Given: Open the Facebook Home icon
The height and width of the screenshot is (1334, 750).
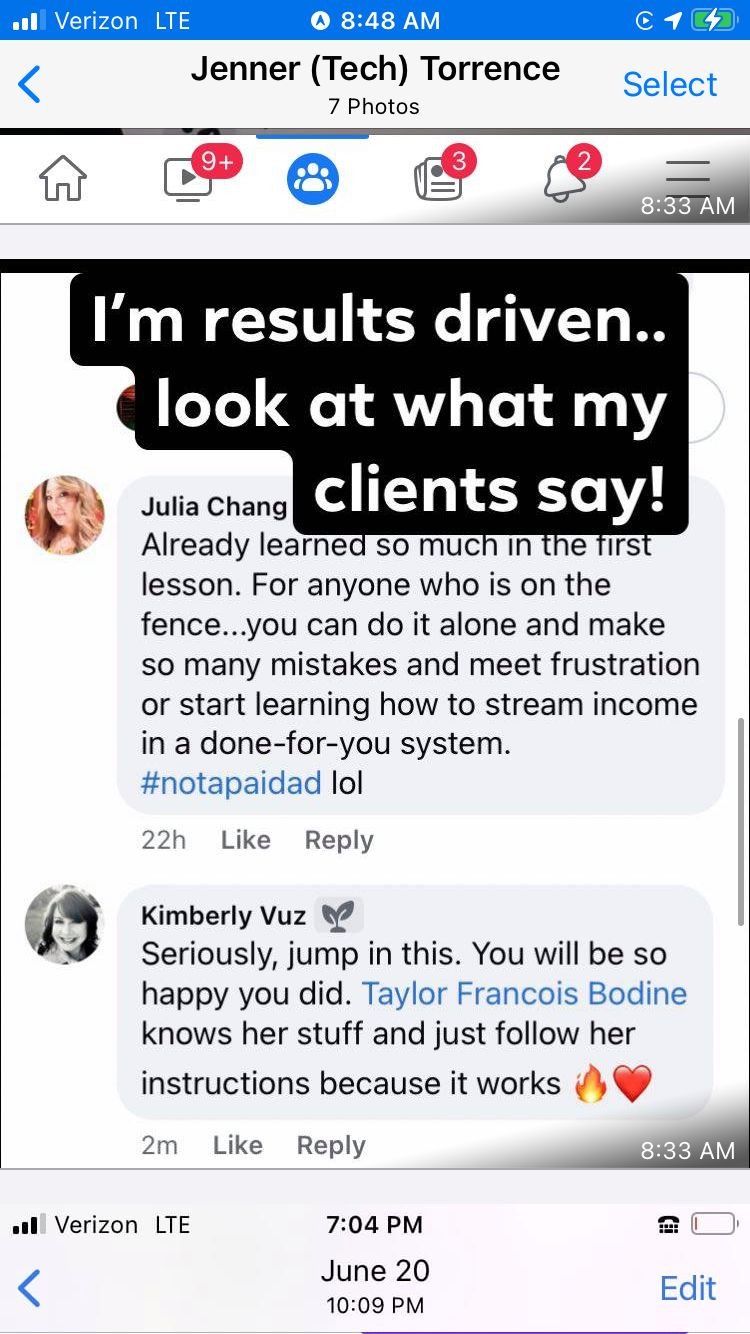Looking at the screenshot, I should [63, 180].
